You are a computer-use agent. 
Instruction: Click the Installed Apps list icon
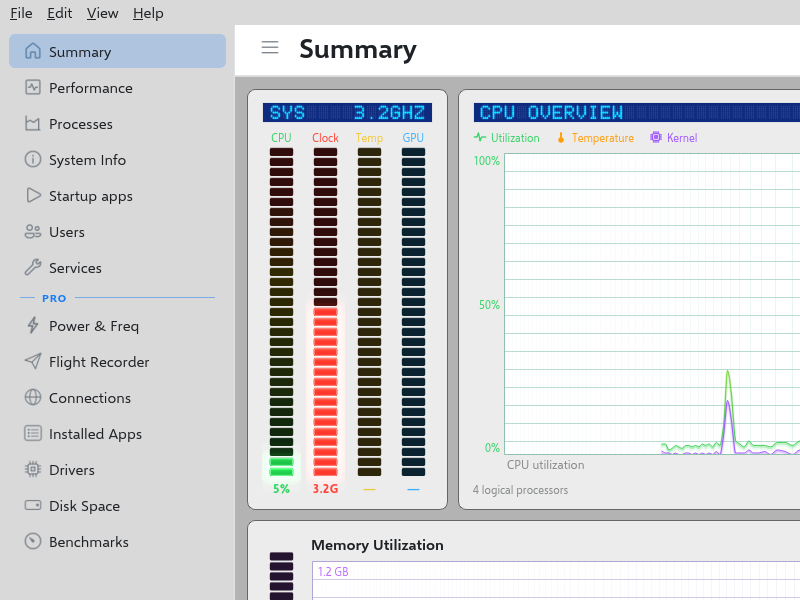[x=33, y=434]
